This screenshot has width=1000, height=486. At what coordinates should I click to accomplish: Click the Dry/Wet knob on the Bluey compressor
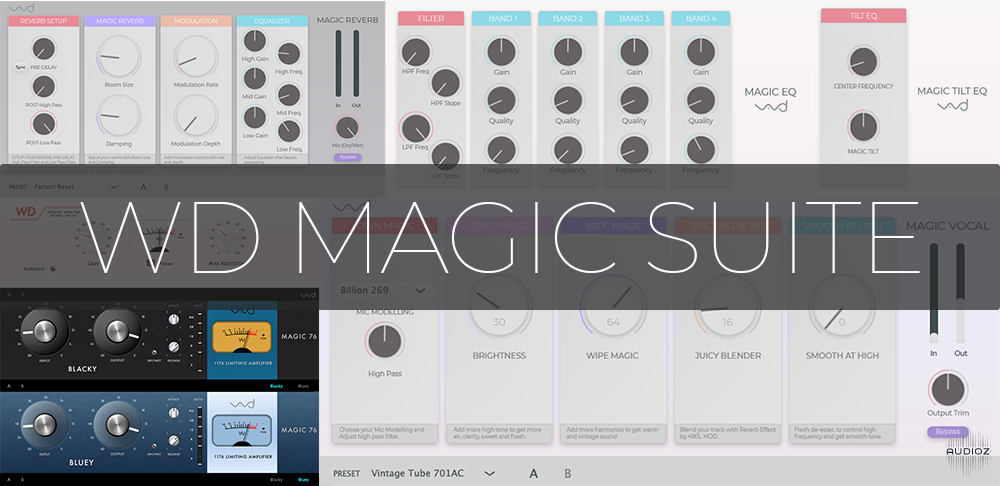pos(154,446)
